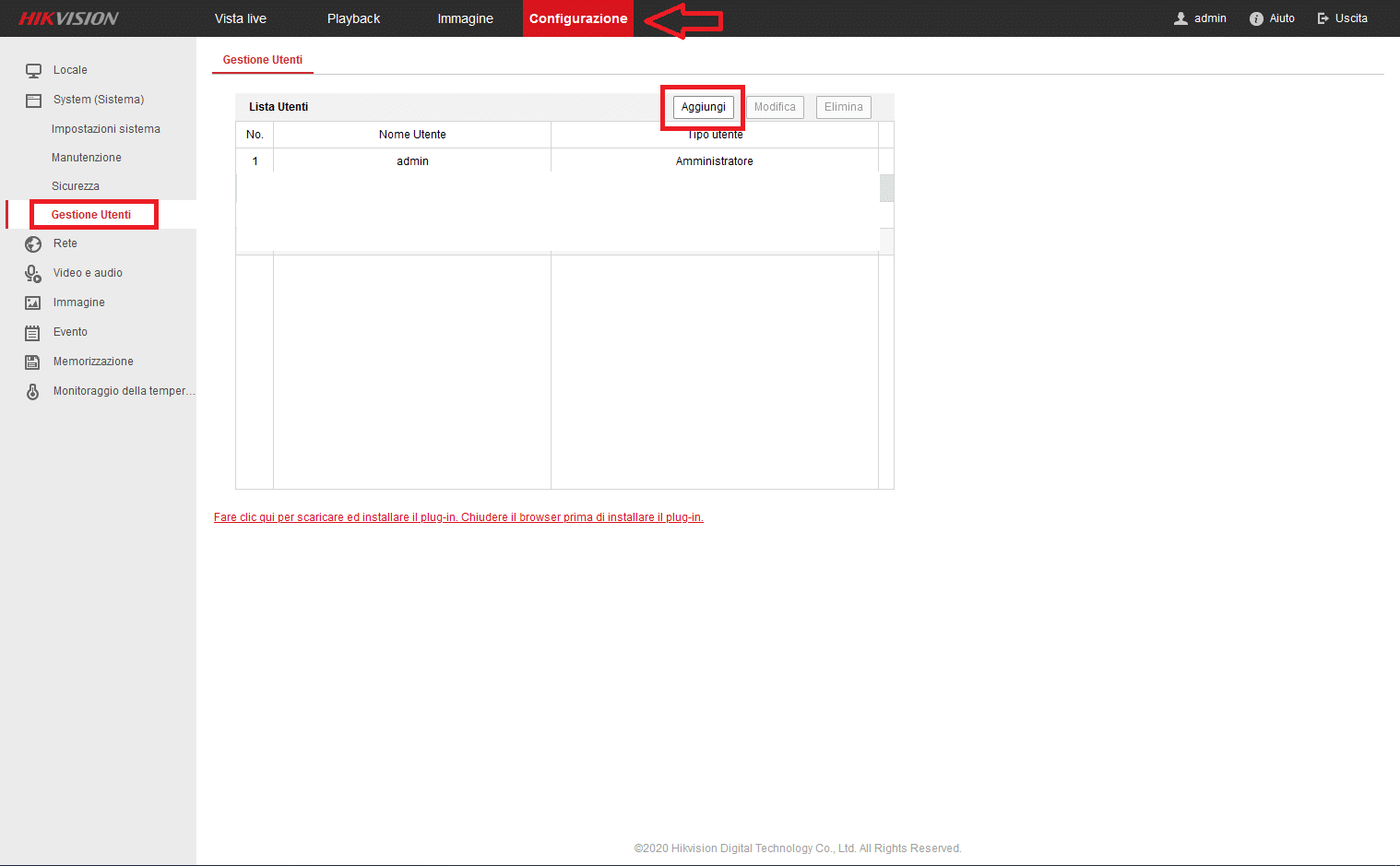Image resolution: width=1400 pixels, height=866 pixels.
Task: Expand Monitoraggio della temperatura section
Action: [x=124, y=391]
